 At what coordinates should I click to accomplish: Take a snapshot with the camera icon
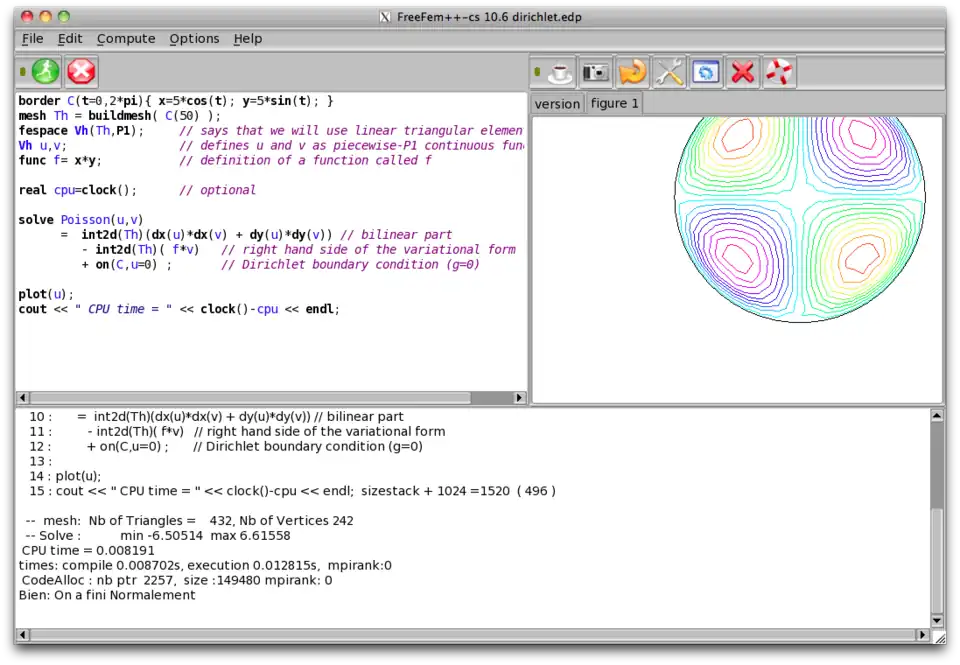pyautogui.click(x=595, y=72)
